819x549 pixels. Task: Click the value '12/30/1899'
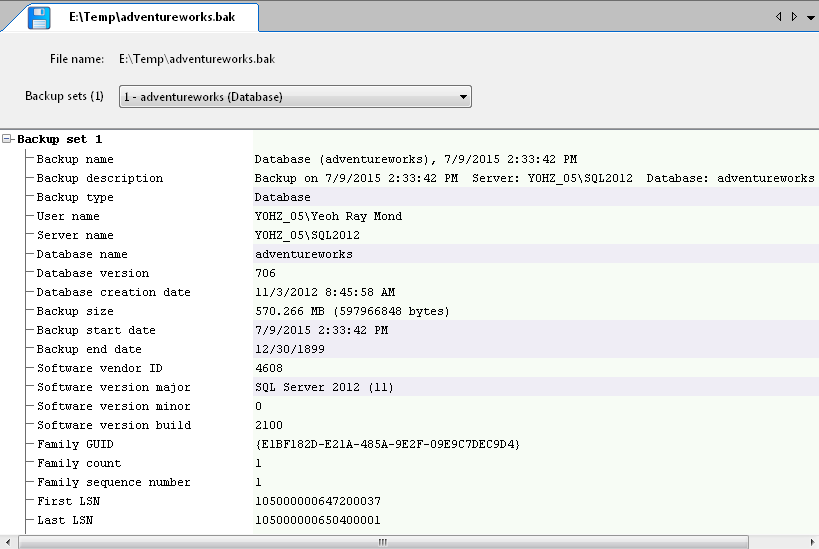coord(289,349)
